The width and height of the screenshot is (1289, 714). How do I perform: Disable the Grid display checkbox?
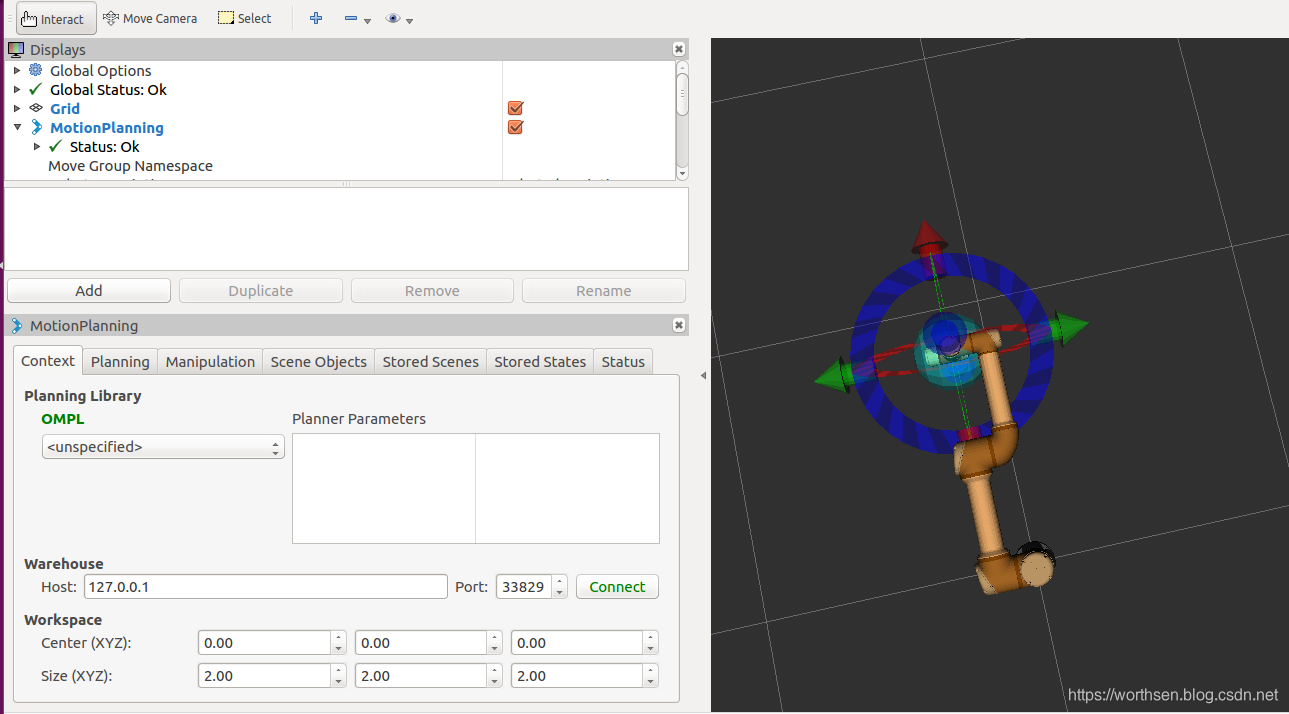pyautogui.click(x=516, y=108)
